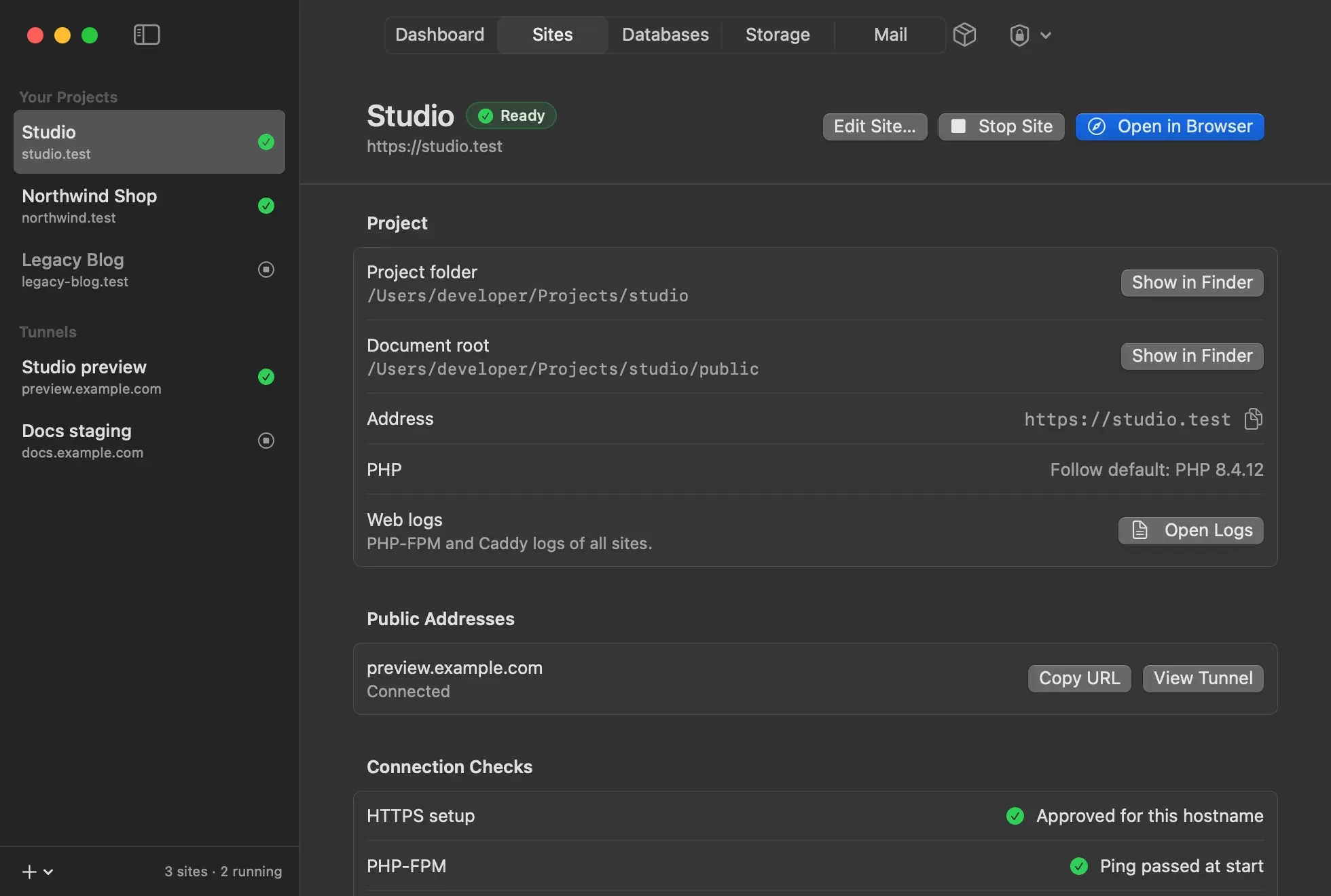Select Docs staging tunnel
The image size is (1331, 896).
[x=149, y=441]
